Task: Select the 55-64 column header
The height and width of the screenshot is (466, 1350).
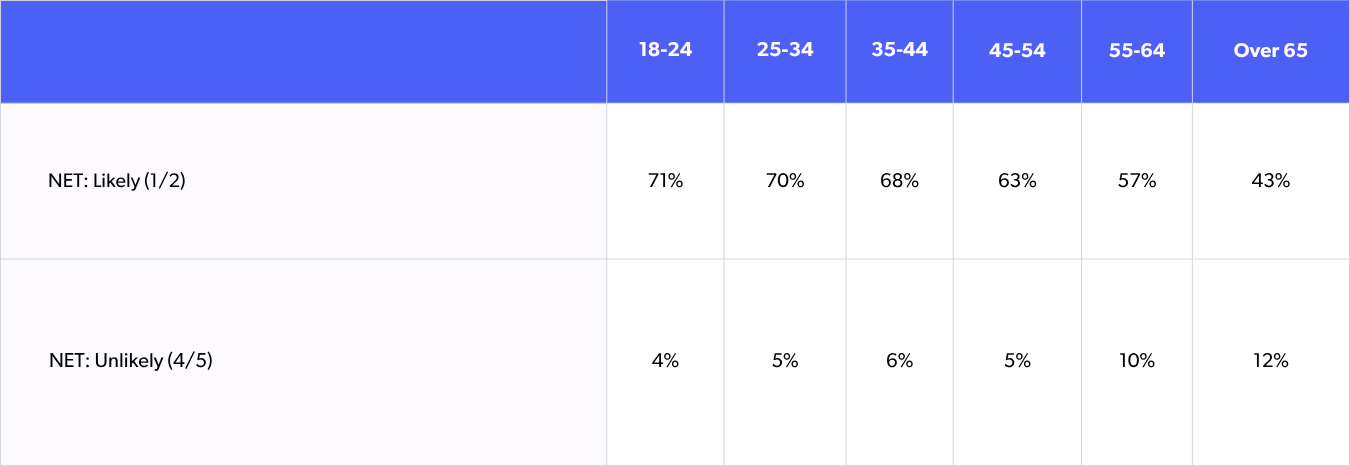Action: point(1136,51)
